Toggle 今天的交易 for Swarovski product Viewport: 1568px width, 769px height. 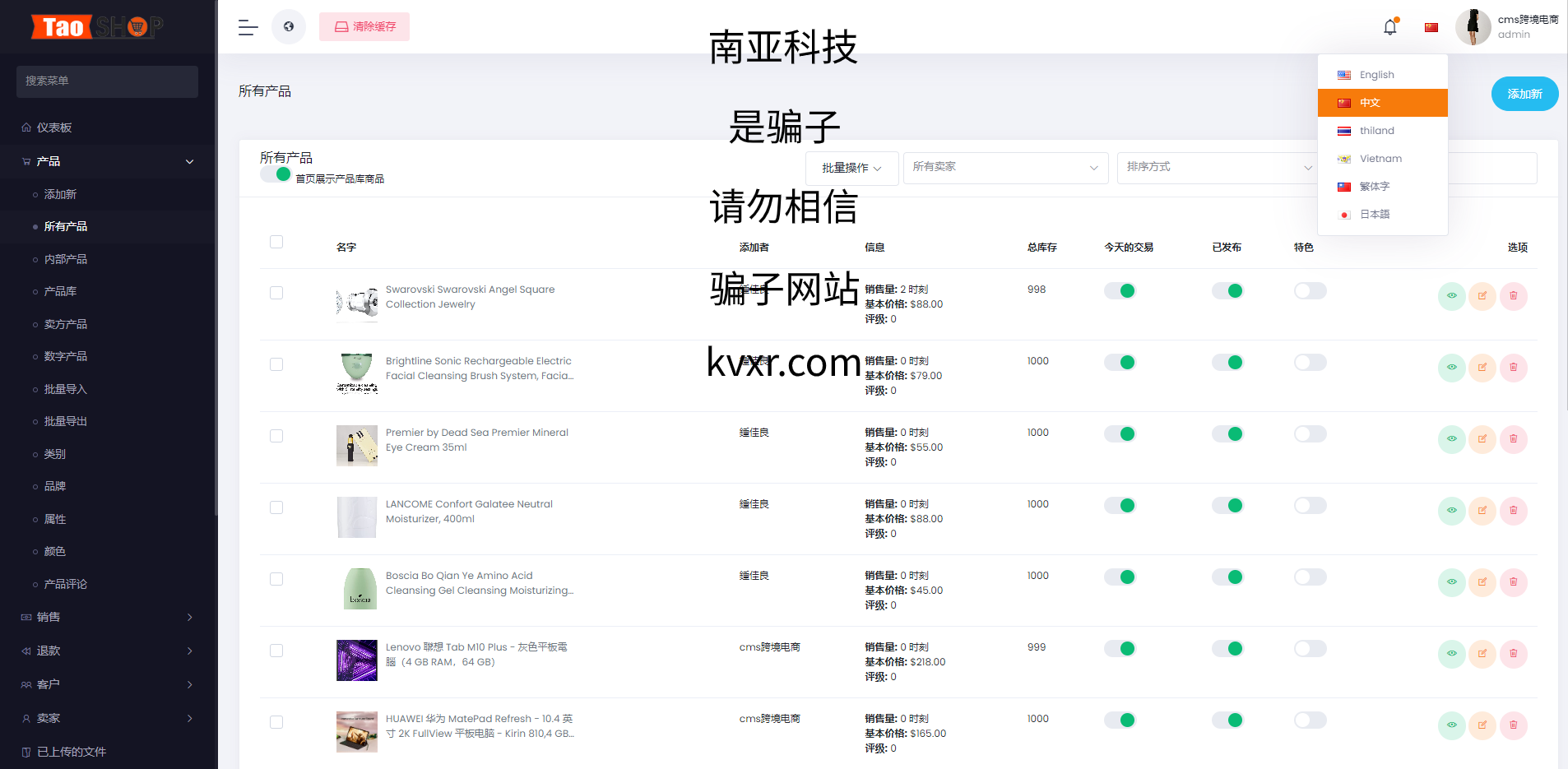point(1120,290)
